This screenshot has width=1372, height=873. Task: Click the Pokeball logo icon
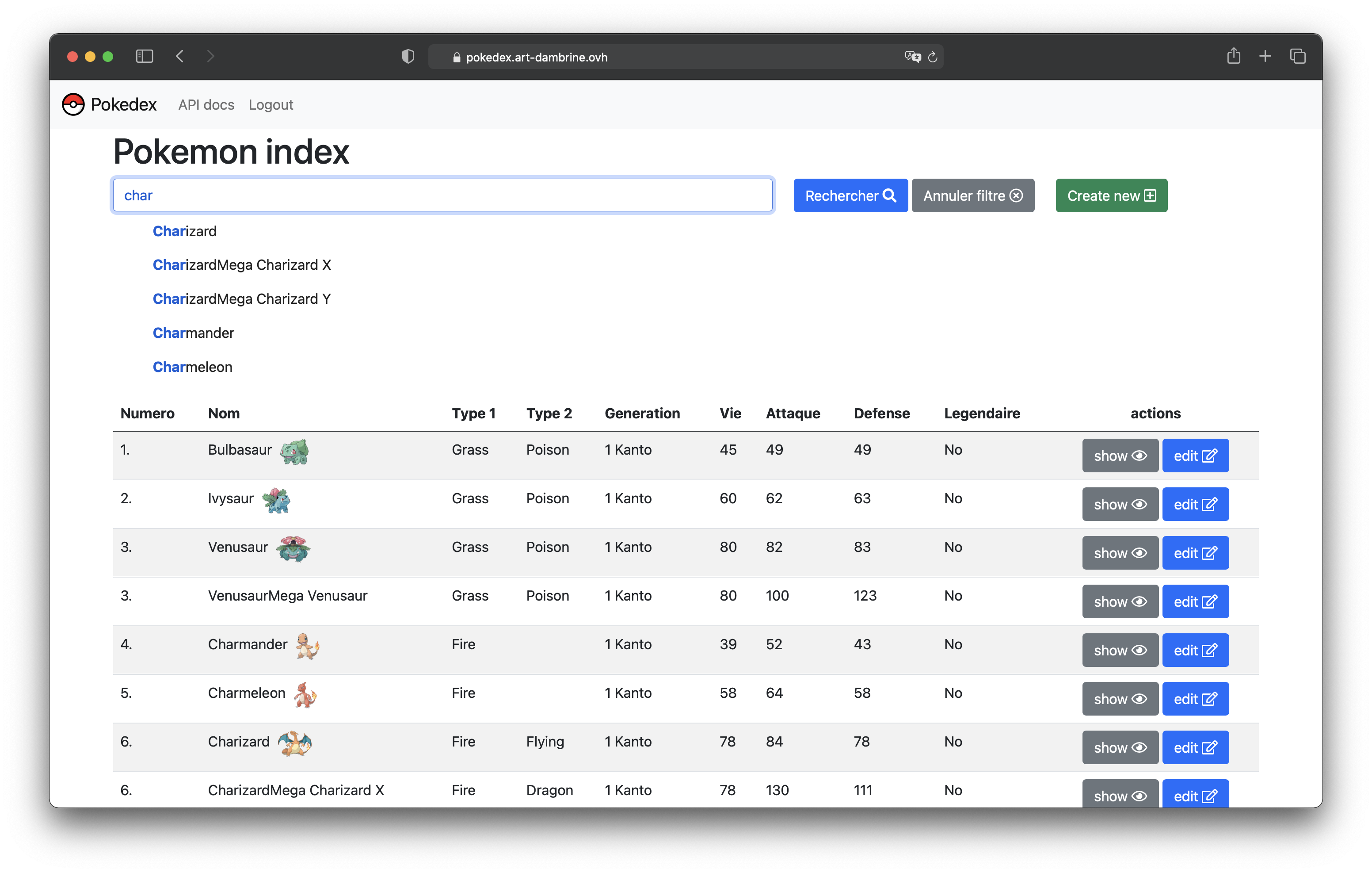73,104
